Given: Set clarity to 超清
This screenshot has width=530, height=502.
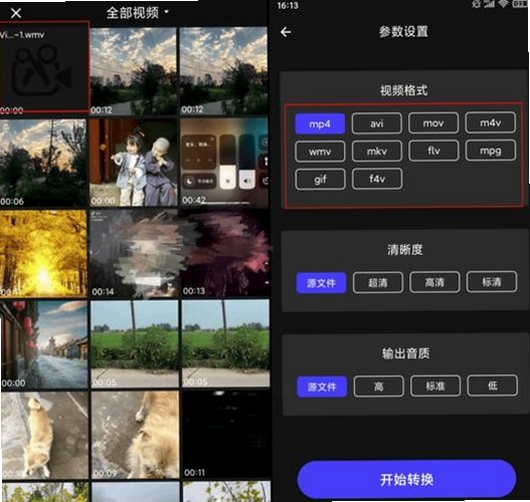Looking at the screenshot, I should (x=378, y=282).
